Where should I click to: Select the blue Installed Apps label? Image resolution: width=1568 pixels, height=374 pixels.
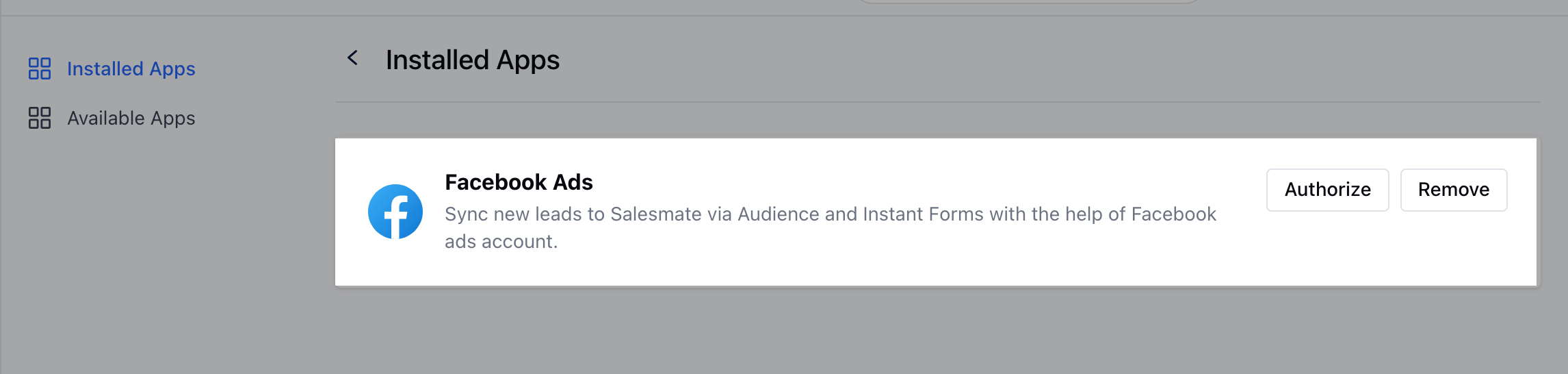[x=131, y=68]
